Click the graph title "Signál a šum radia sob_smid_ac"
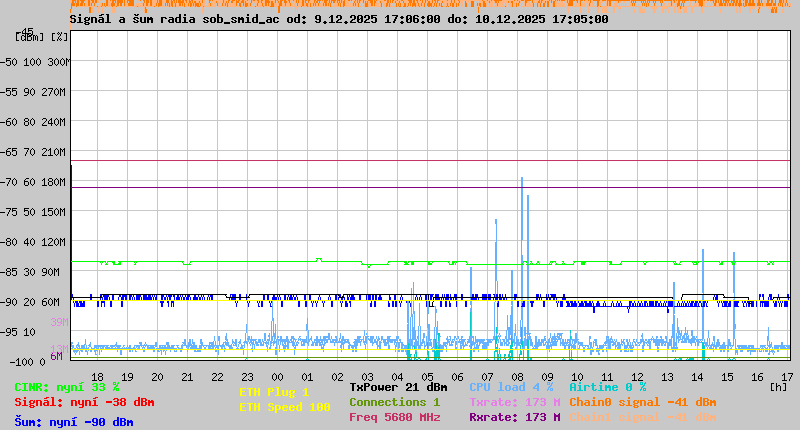This screenshot has width=800, height=430. [x=174, y=19]
